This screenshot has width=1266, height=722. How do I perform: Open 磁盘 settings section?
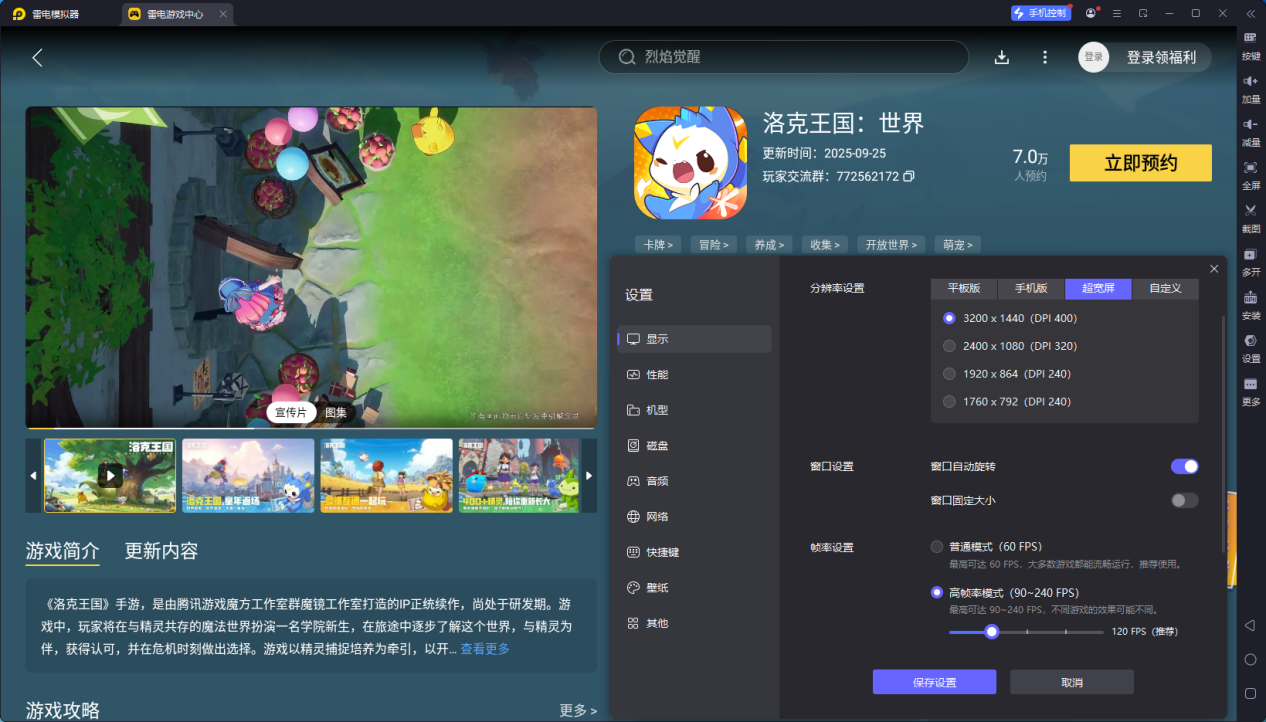(694, 445)
